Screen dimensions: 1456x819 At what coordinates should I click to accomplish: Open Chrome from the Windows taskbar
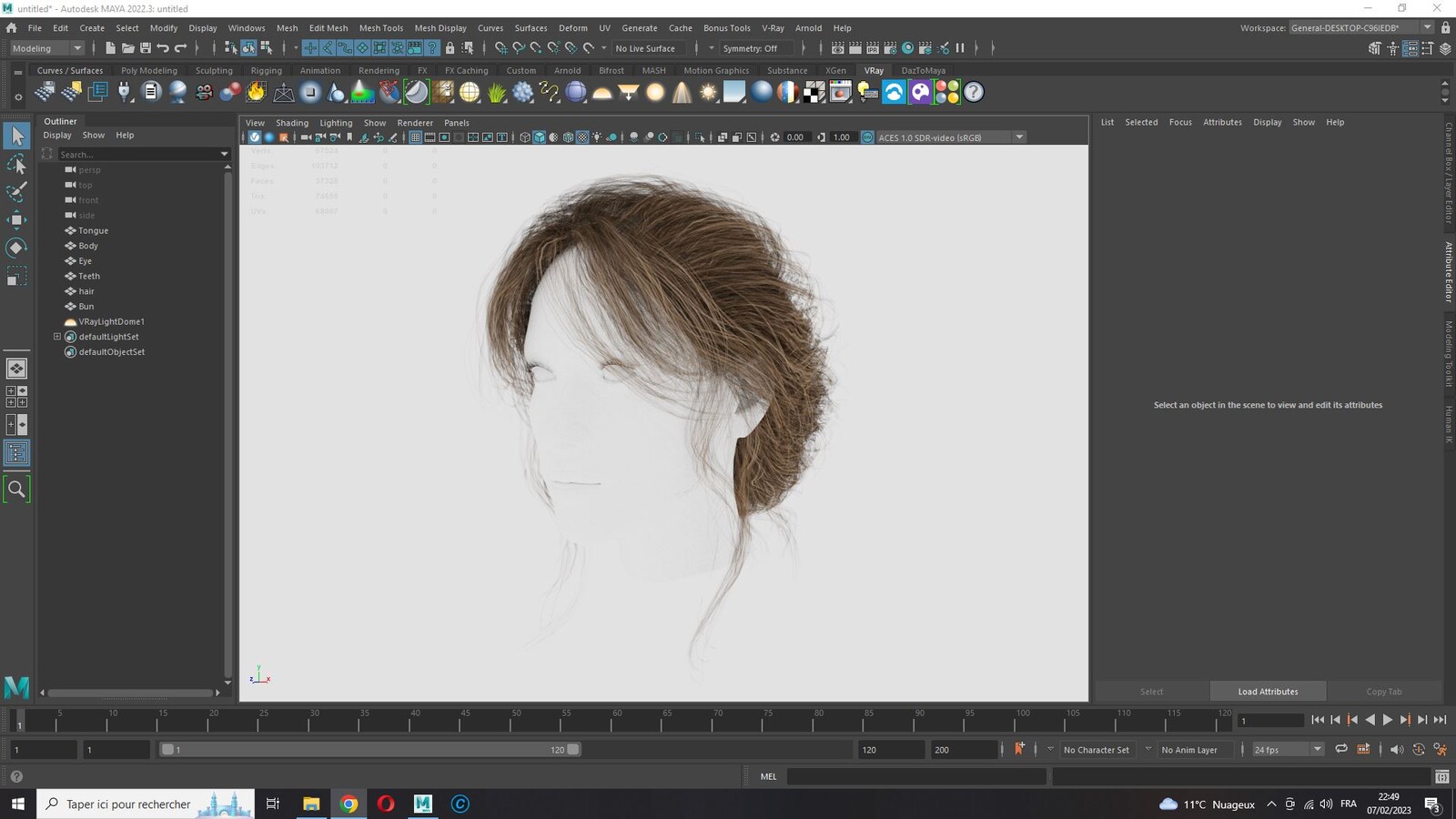(x=349, y=804)
